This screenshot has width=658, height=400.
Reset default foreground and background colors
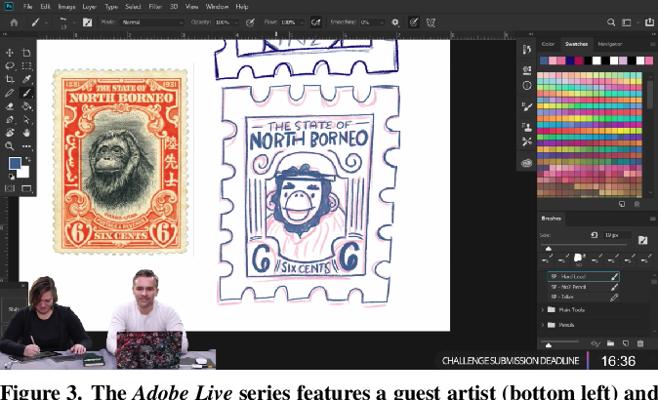[x=11, y=177]
